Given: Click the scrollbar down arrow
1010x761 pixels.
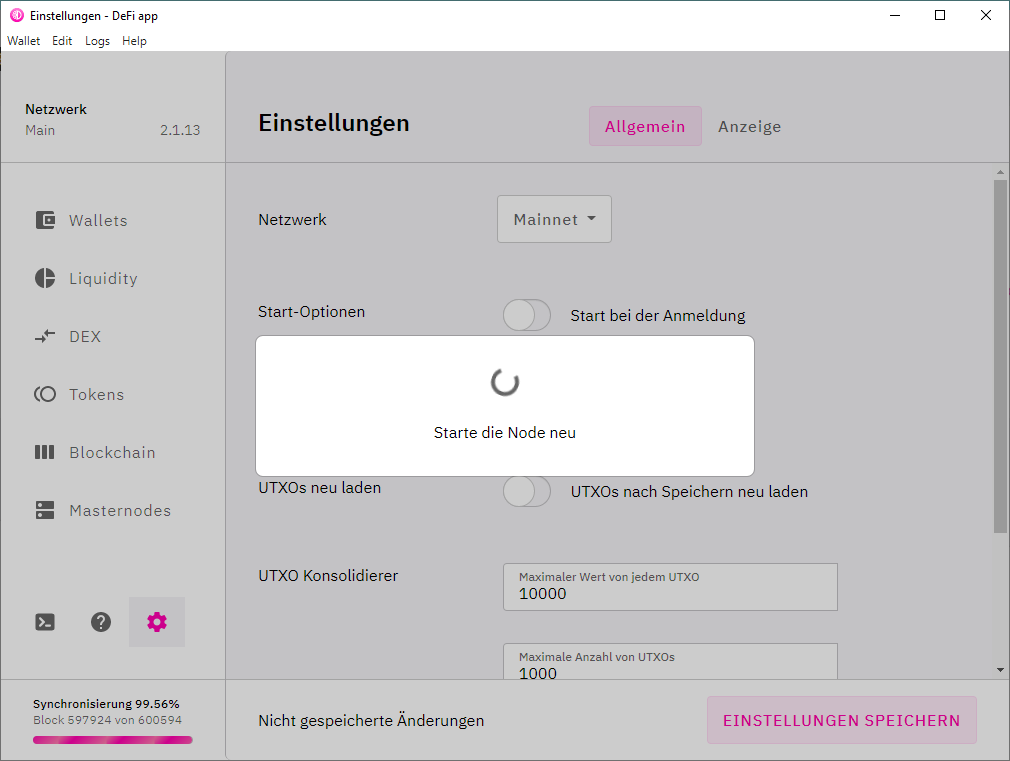Looking at the screenshot, I should coord(1000,670).
